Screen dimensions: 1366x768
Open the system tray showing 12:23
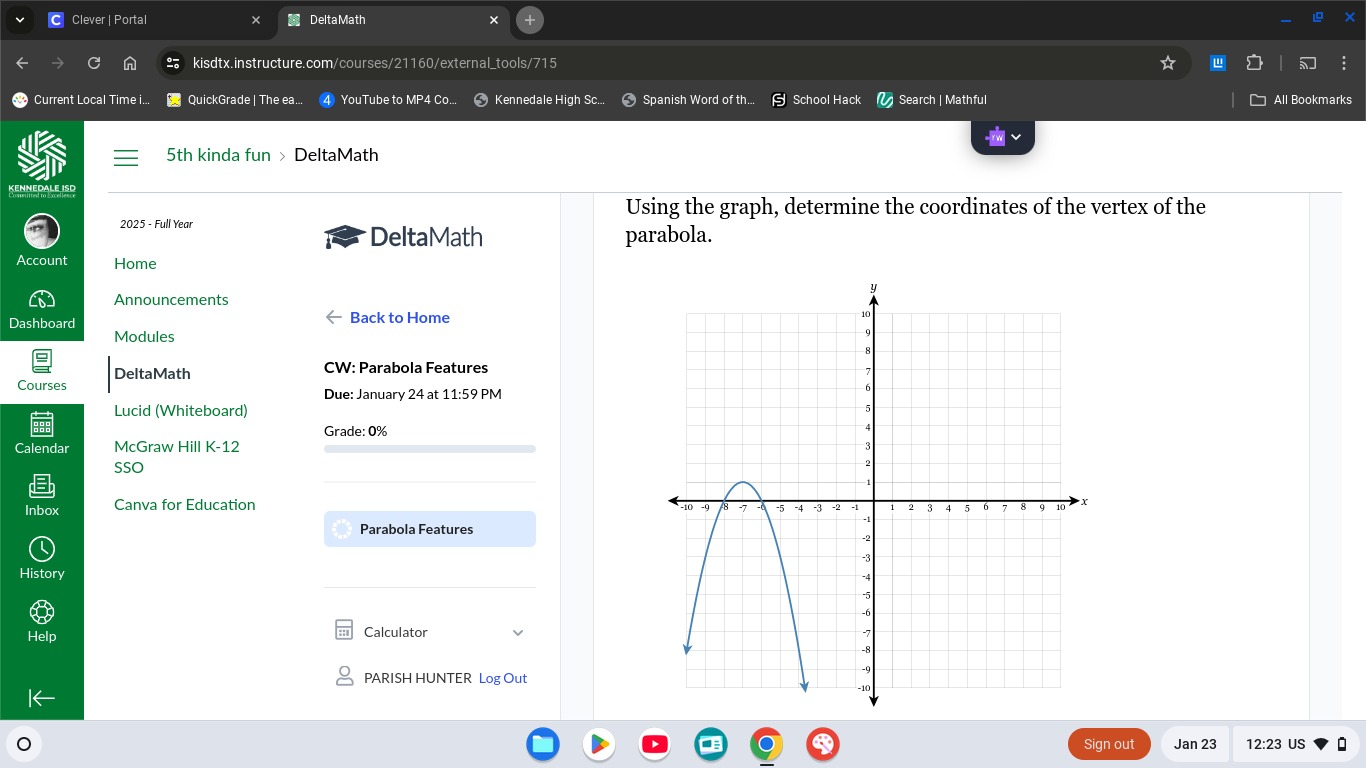pos(1297,744)
